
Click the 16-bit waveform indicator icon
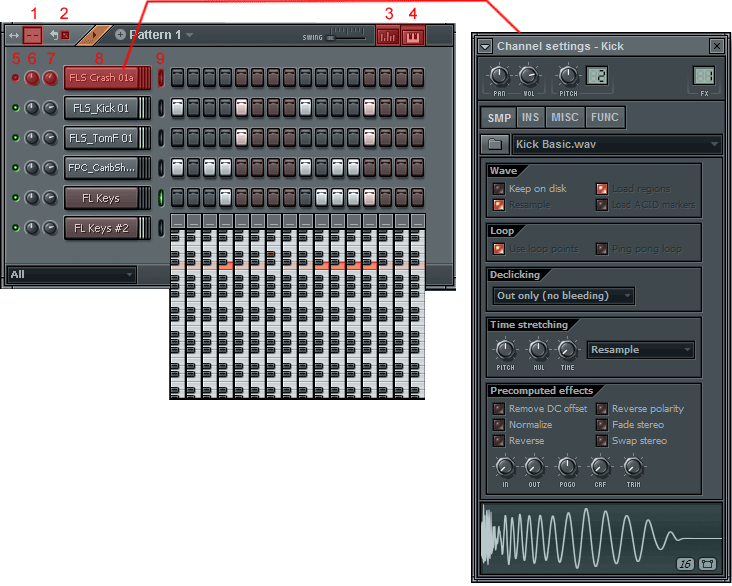tap(685, 564)
